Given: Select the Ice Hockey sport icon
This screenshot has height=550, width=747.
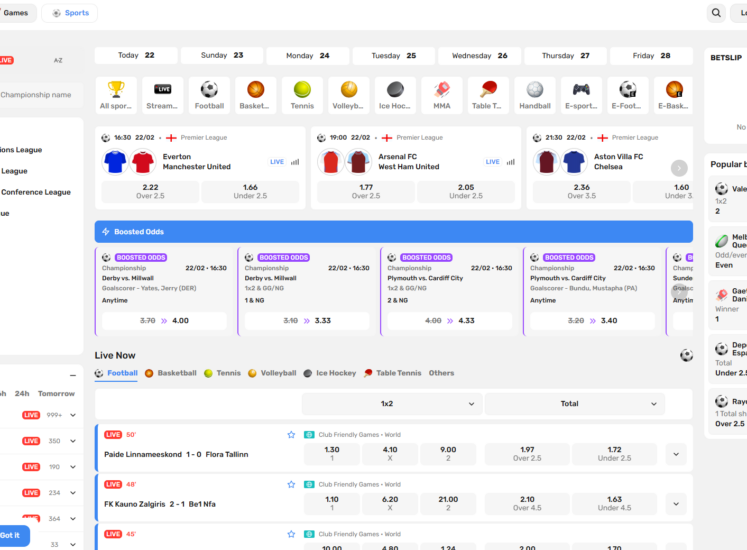Looking at the screenshot, I should pyautogui.click(x=395, y=95).
